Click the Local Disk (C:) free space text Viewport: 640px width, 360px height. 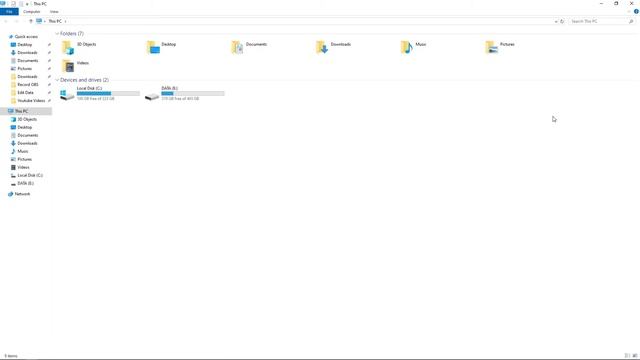(96, 99)
